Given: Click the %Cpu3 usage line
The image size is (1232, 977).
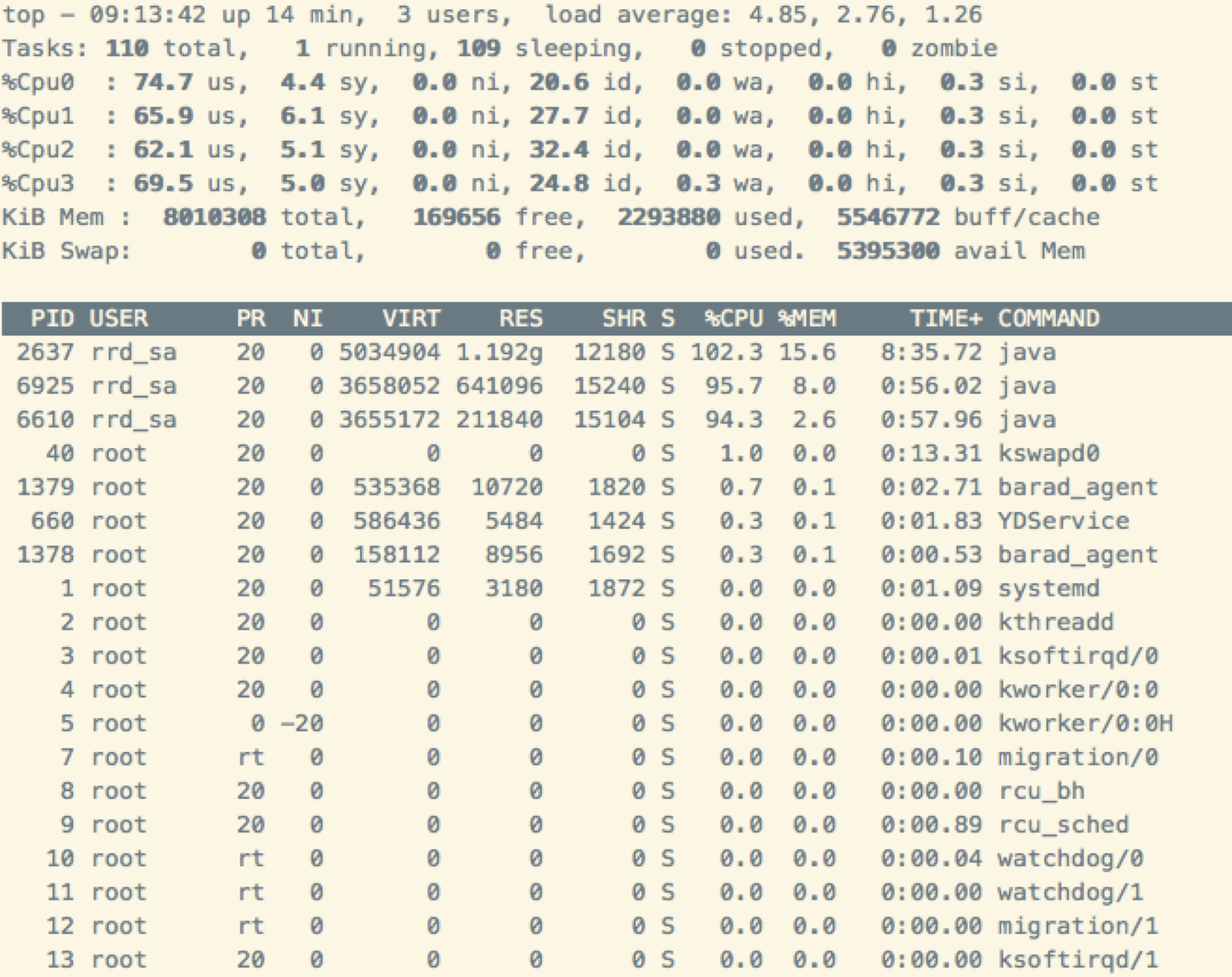Looking at the screenshot, I should click(x=579, y=184).
